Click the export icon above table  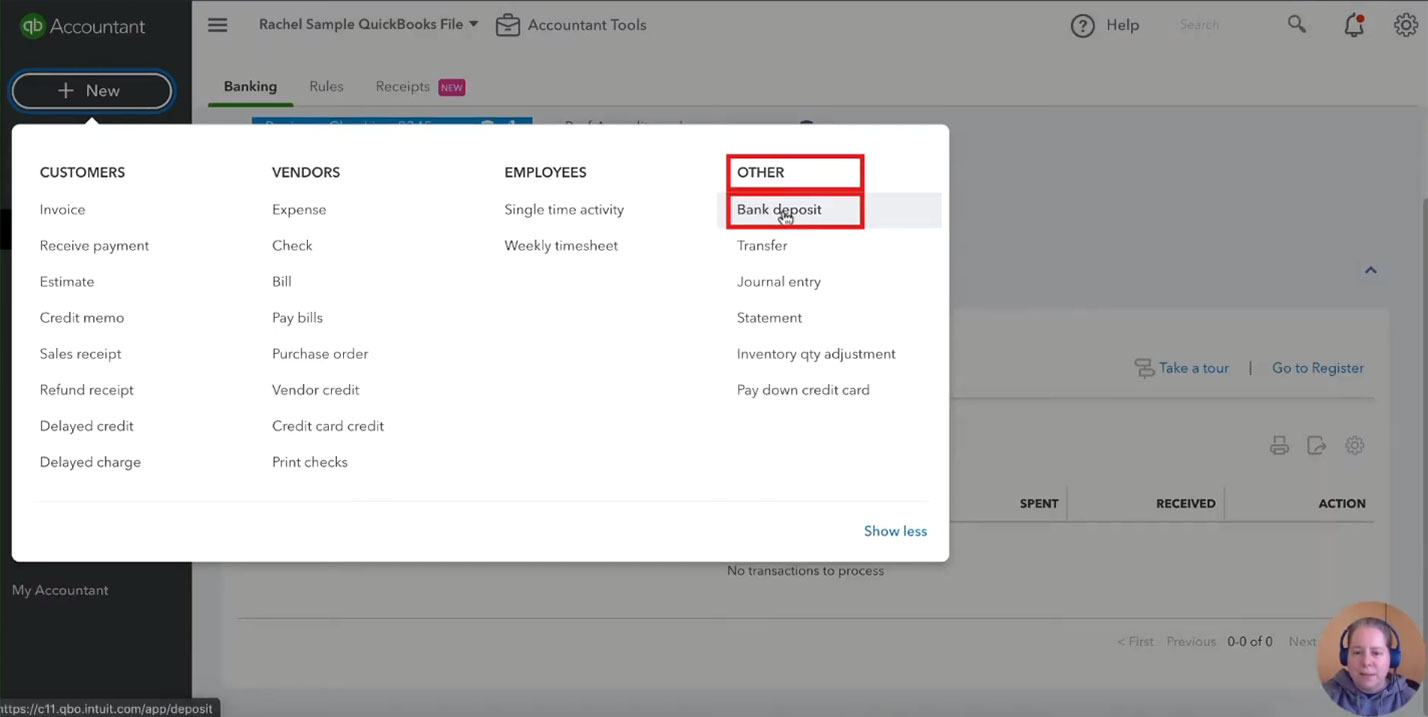click(x=1317, y=446)
